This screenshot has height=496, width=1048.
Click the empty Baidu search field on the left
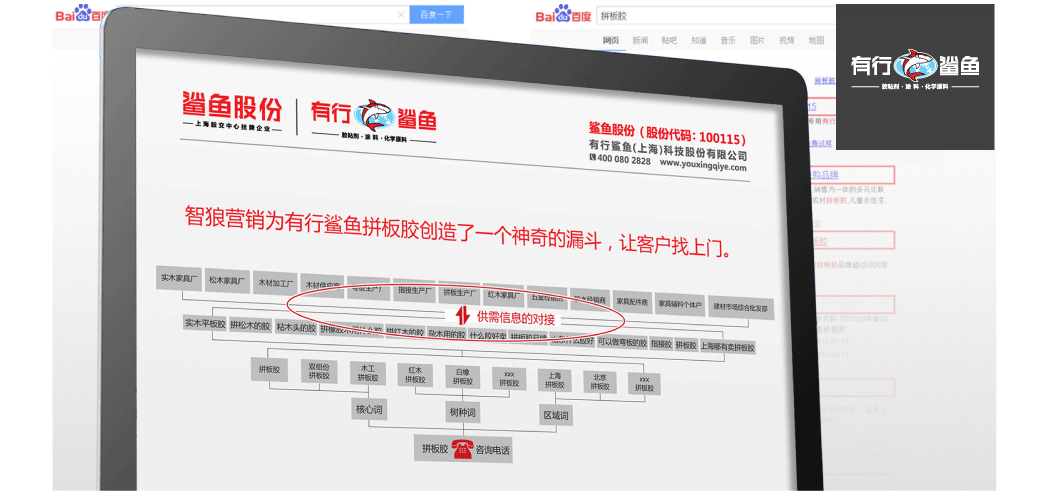click(x=262, y=14)
